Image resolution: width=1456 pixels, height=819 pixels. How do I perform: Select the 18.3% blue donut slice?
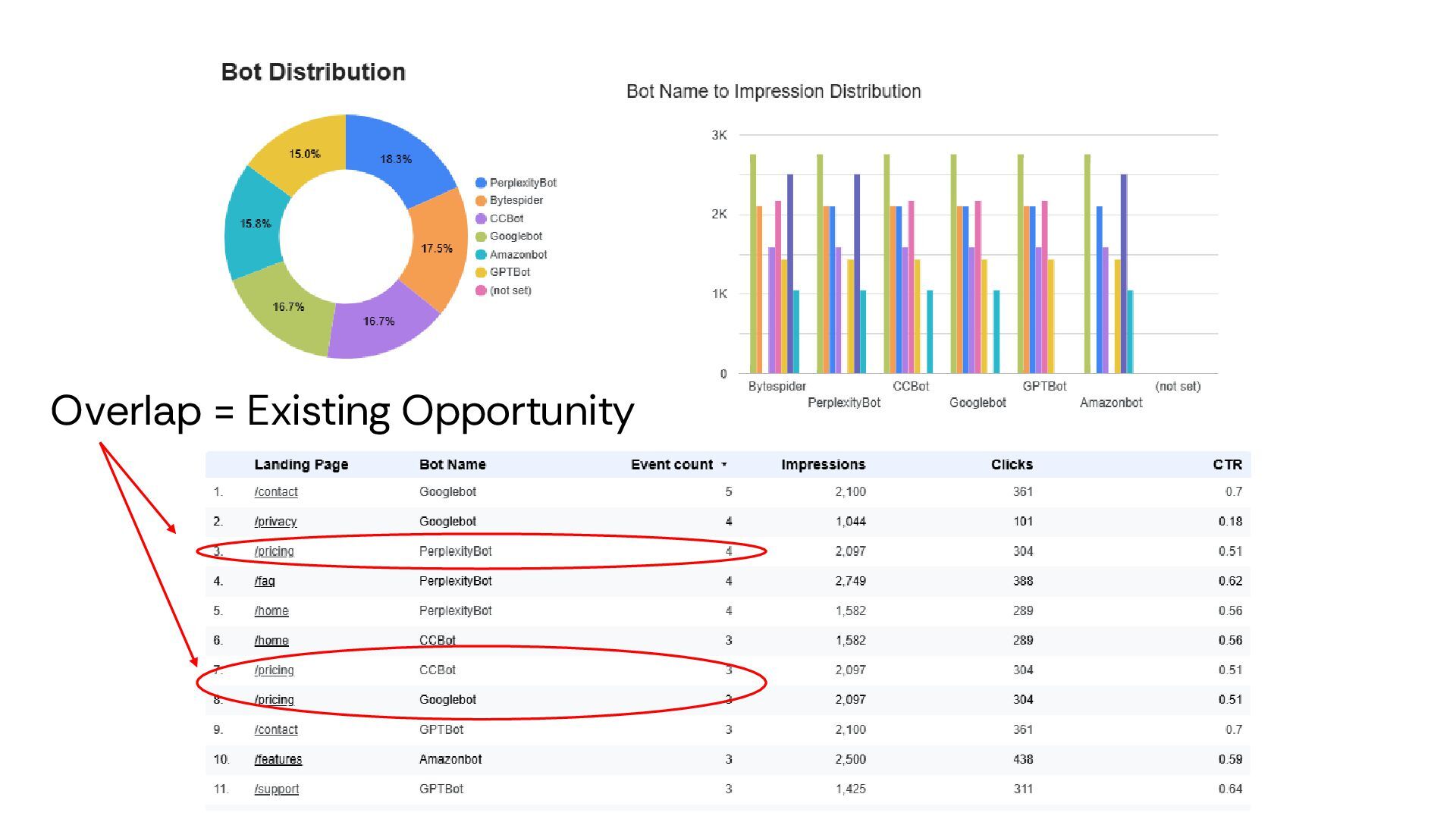point(396,159)
